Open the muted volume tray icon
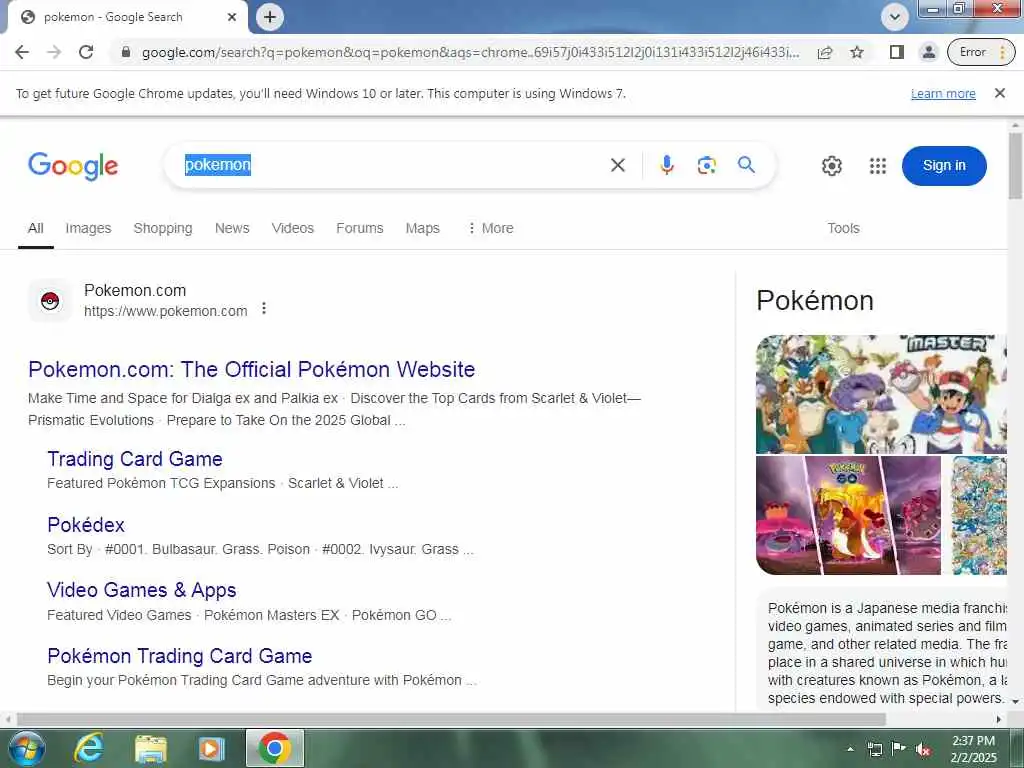 point(923,749)
